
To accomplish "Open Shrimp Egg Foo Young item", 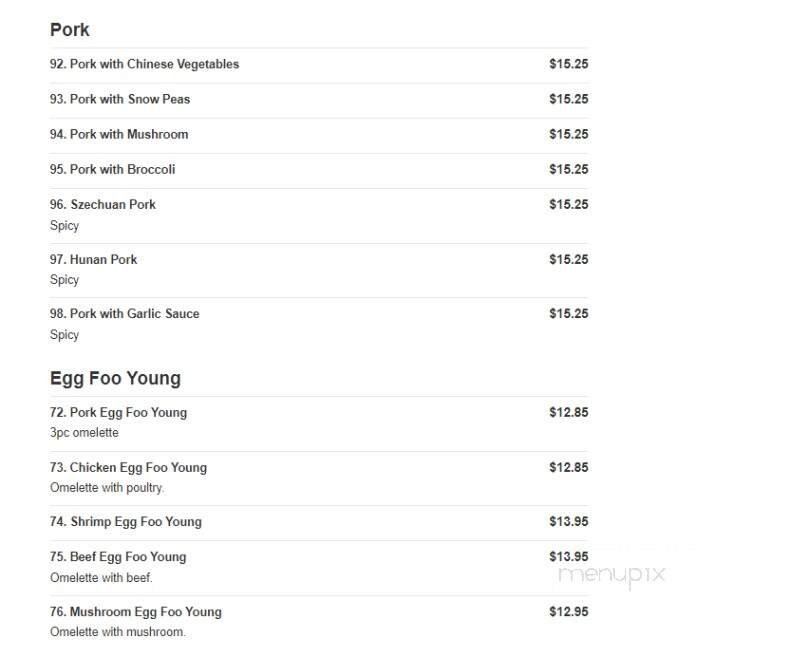I will tap(126, 521).
